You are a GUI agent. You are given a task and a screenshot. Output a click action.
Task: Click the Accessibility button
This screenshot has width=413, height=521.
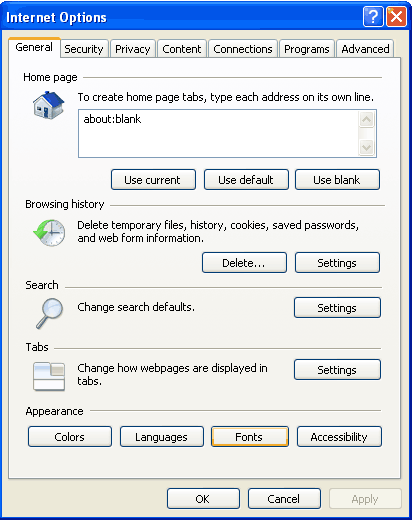339,437
